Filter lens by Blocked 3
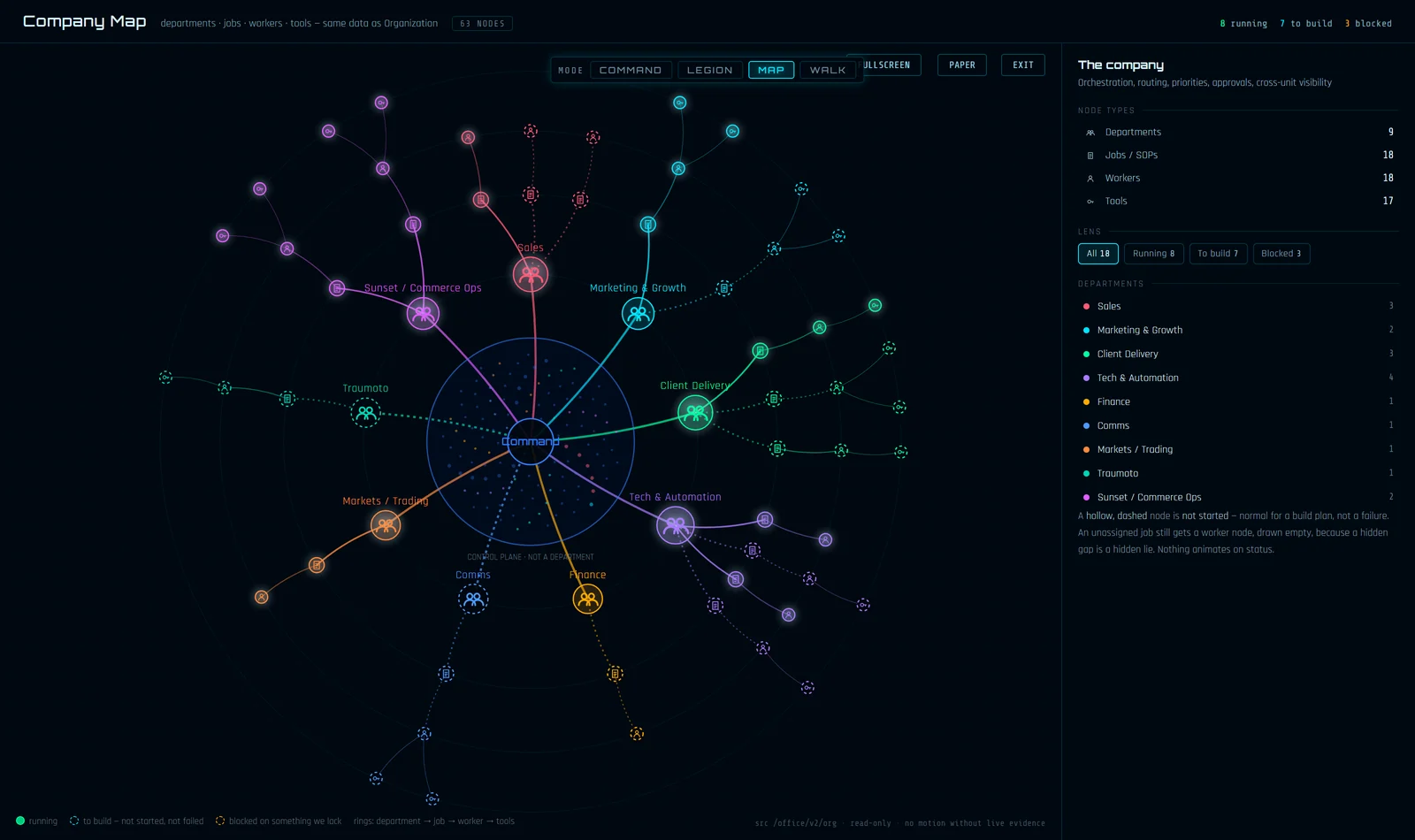The width and height of the screenshot is (1415, 840). click(x=1281, y=254)
